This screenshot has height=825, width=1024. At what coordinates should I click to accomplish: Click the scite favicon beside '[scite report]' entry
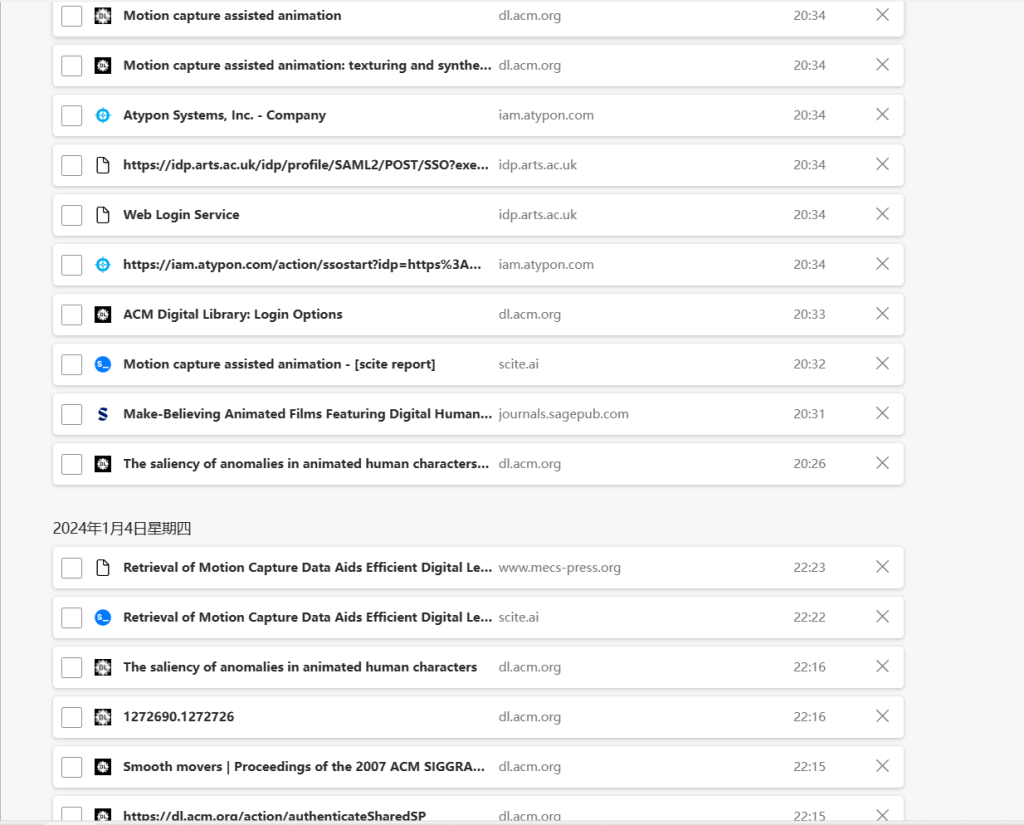coord(103,364)
